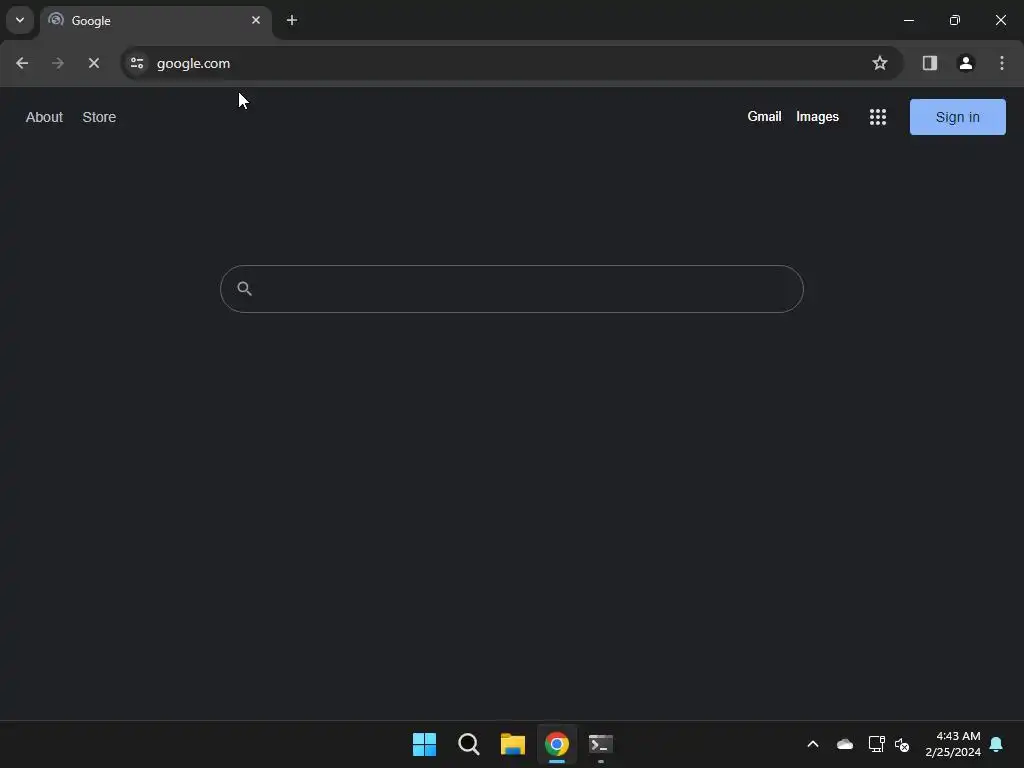Image resolution: width=1024 pixels, height=768 pixels.
Task: Open the Chrome profile menu
Action: (965, 63)
